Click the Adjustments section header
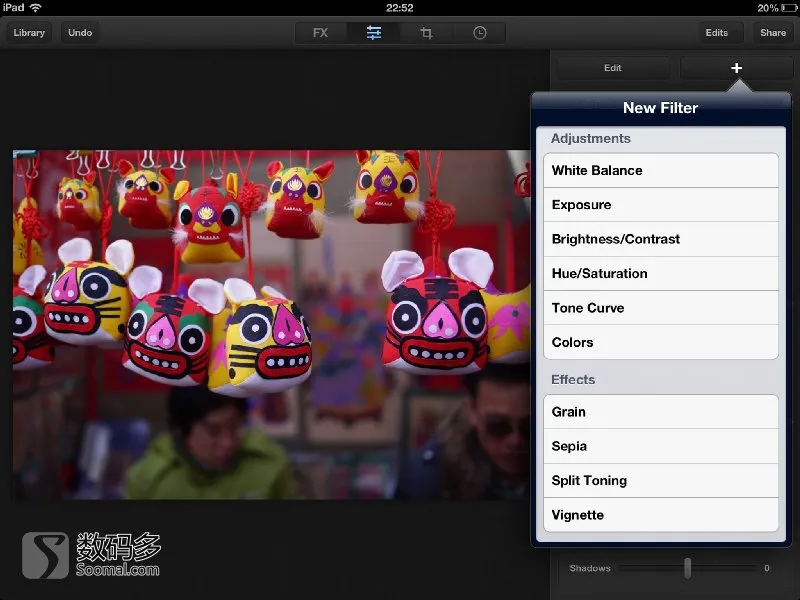Viewport: 800px width, 600px height. 591,138
